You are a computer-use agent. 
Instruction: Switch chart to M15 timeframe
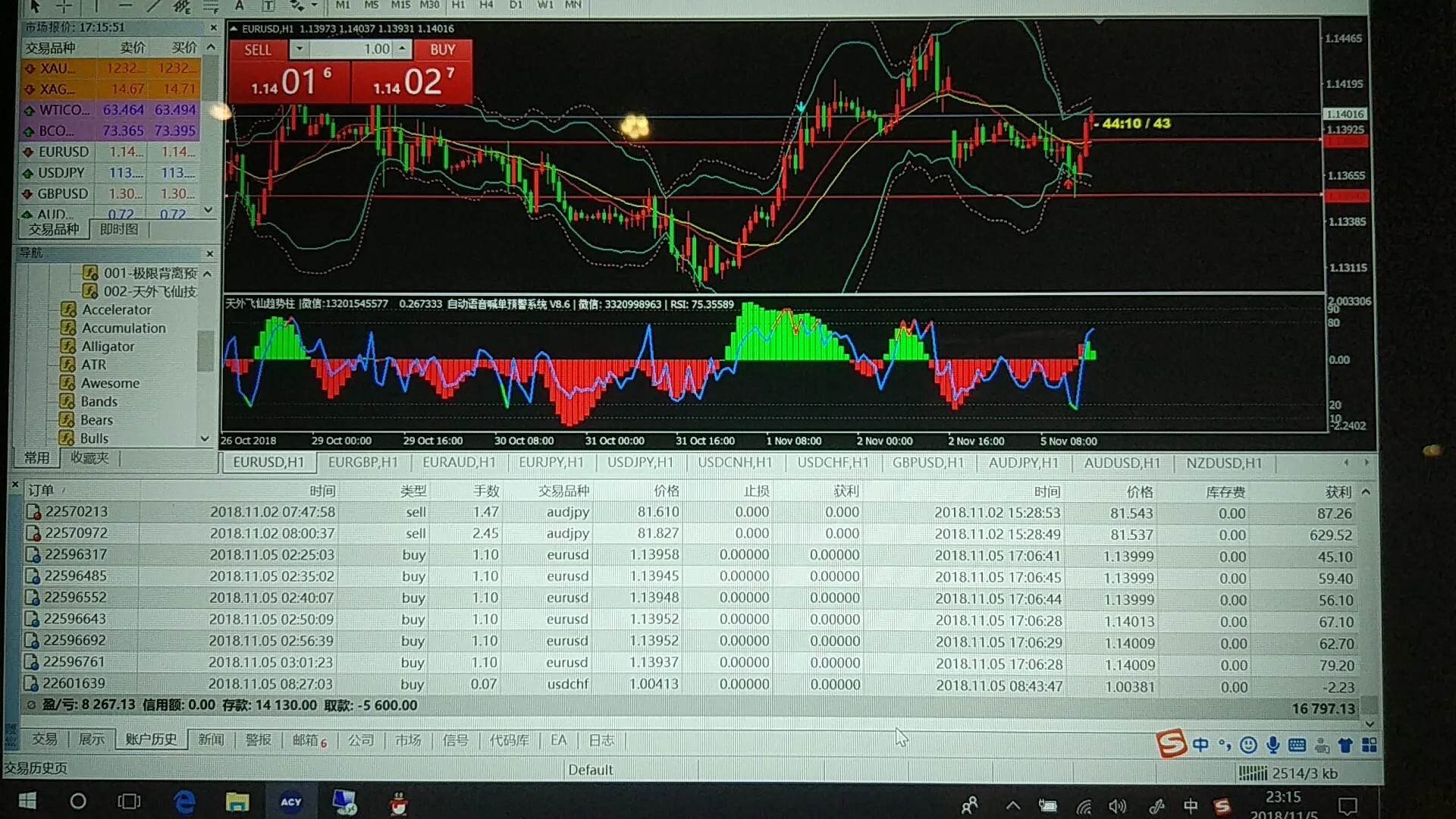[400, 5]
